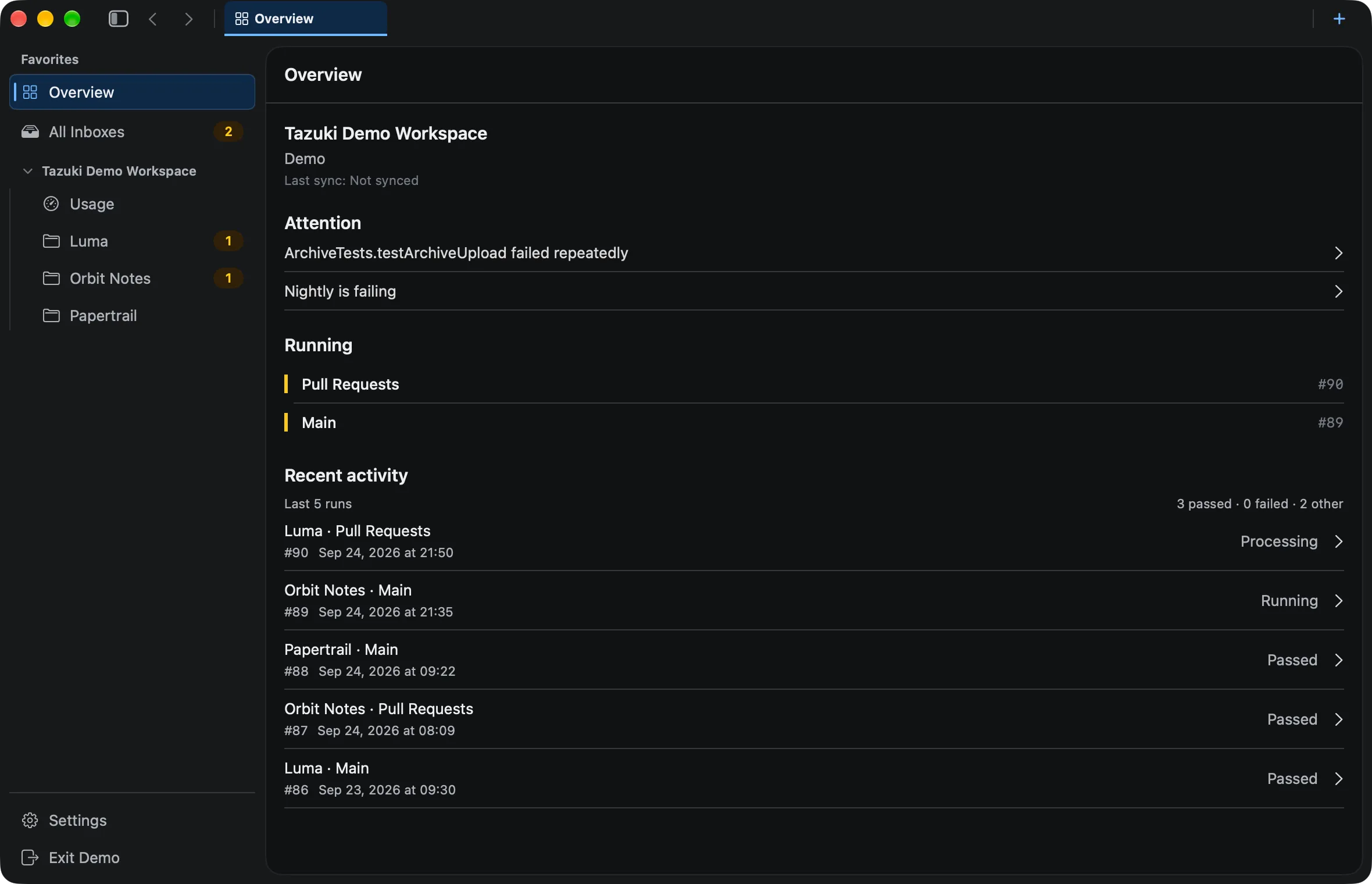Screen dimensions: 1372x884
Task: Add a new tab with plus icon
Action: 1339,19
